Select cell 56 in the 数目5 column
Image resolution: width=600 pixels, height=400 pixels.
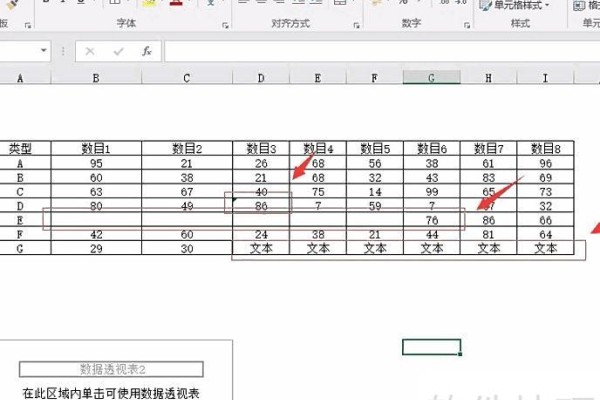375,163
